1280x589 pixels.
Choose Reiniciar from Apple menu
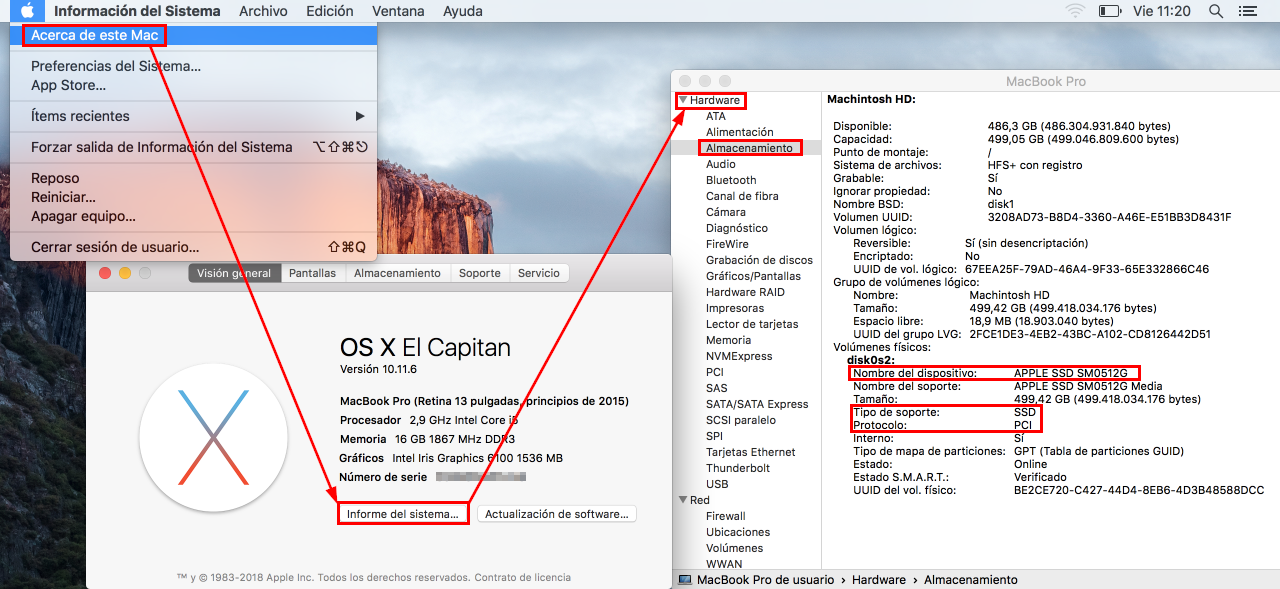point(194,197)
